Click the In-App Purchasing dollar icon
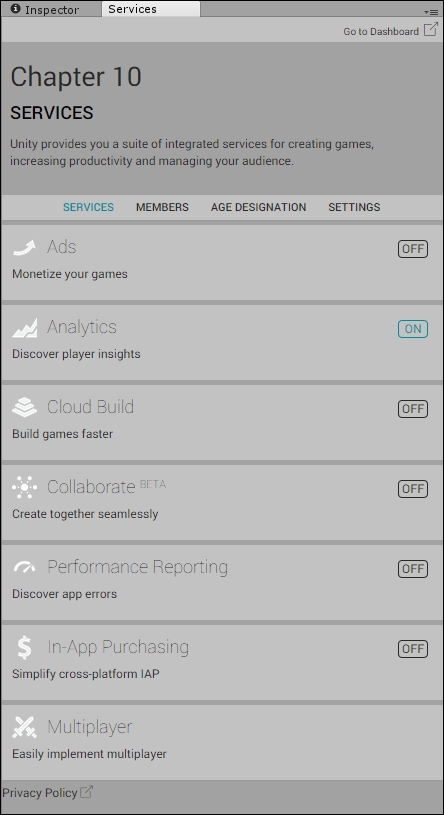 click(x=24, y=648)
